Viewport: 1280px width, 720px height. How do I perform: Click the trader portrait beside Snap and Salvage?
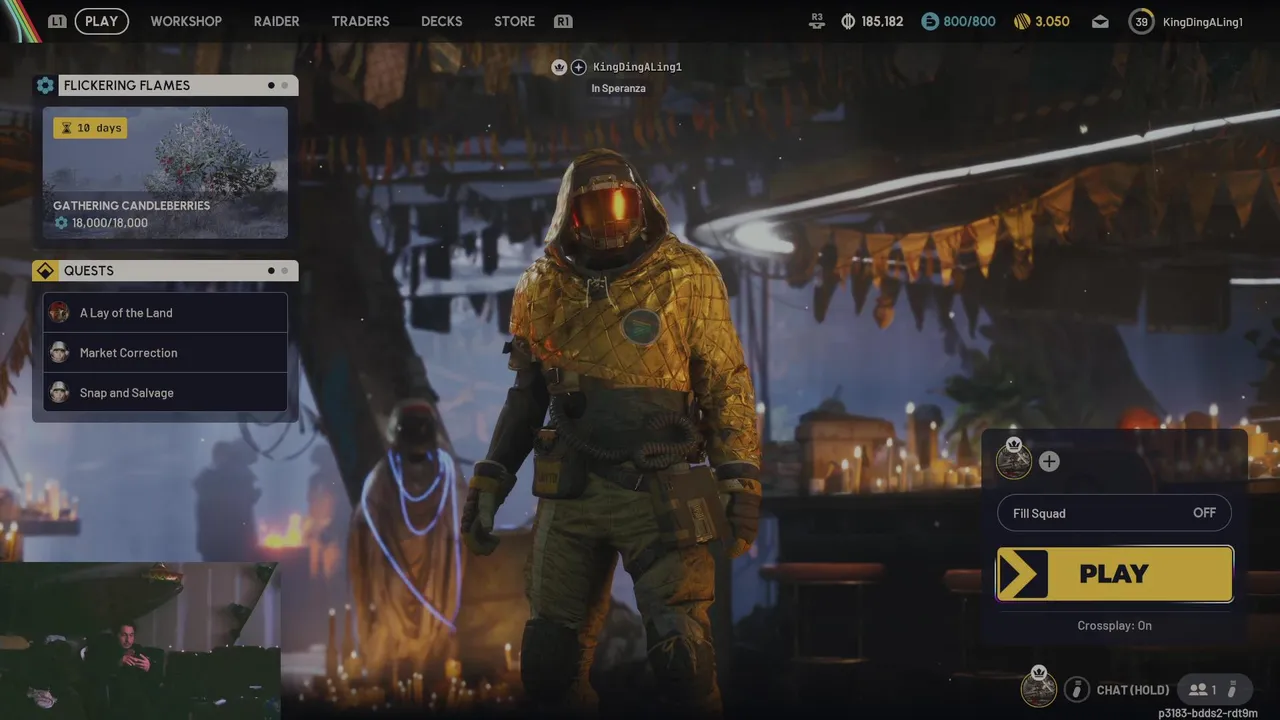click(x=59, y=393)
